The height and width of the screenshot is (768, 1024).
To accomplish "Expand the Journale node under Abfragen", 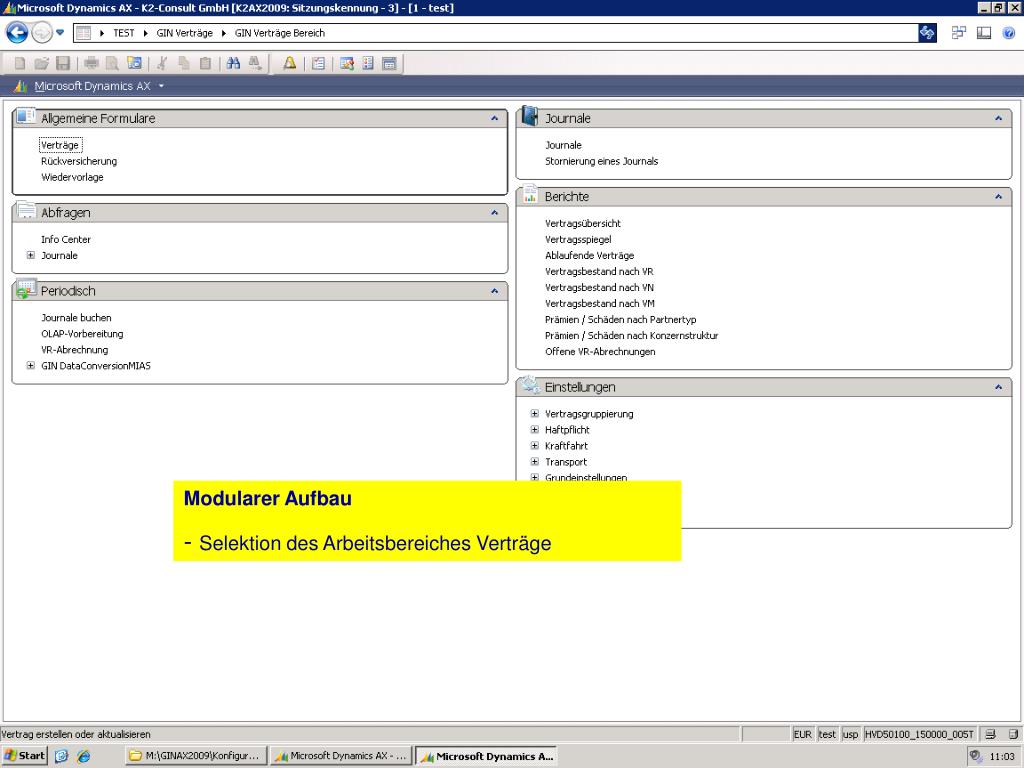I will coord(31,255).
